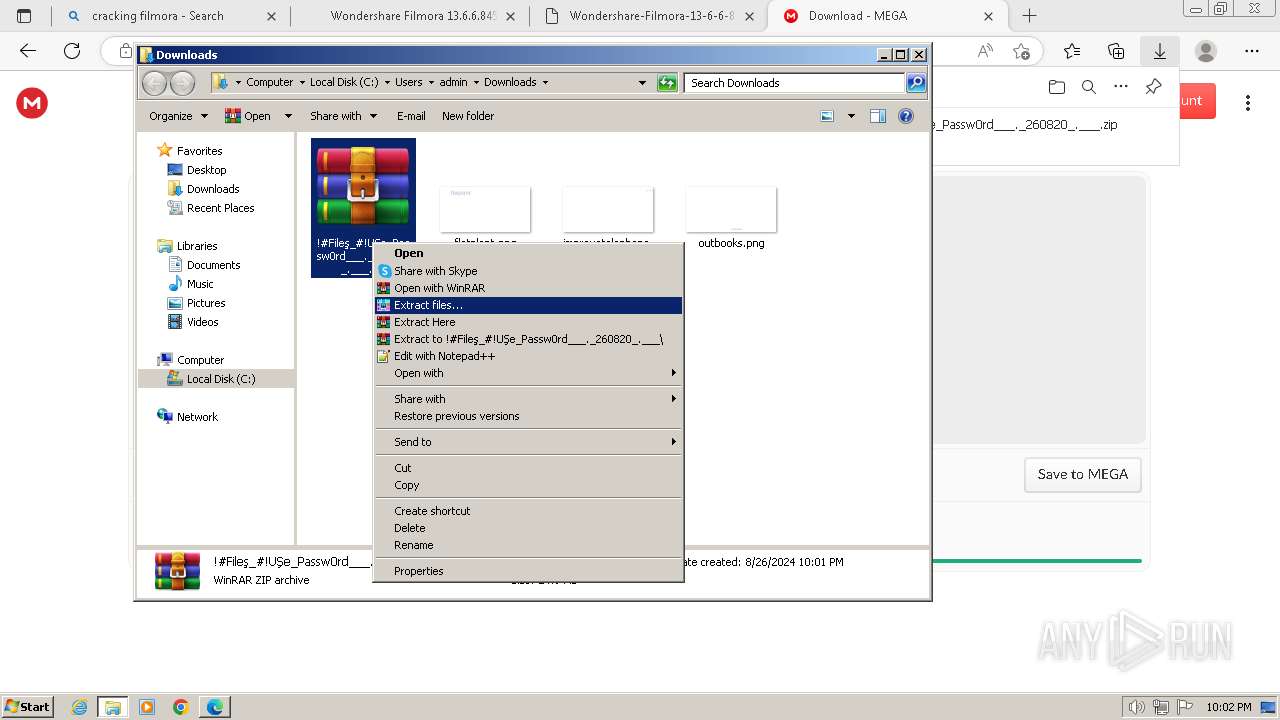Image resolution: width=1280 pixels, height=720 pixels.
Task: Select Recent Places in Favorites
Action: (220, 208)
